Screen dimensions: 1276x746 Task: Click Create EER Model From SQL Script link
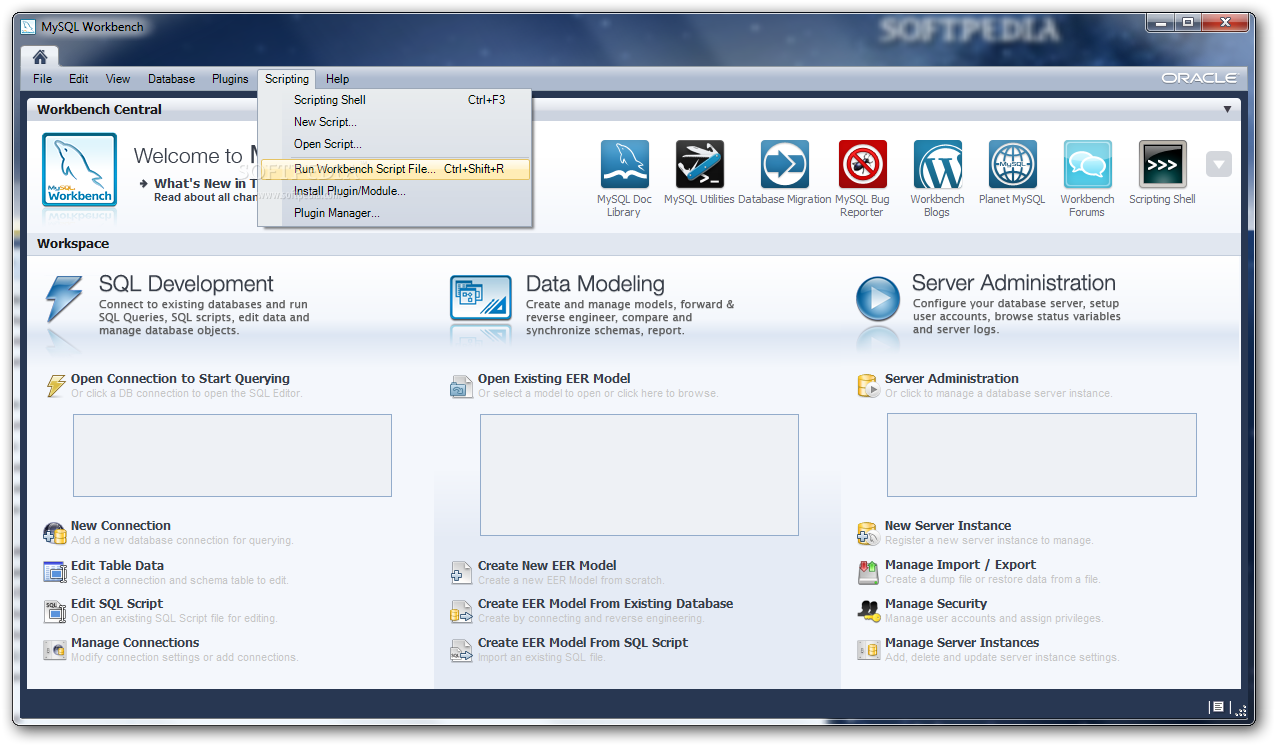(x=583, y=643)
